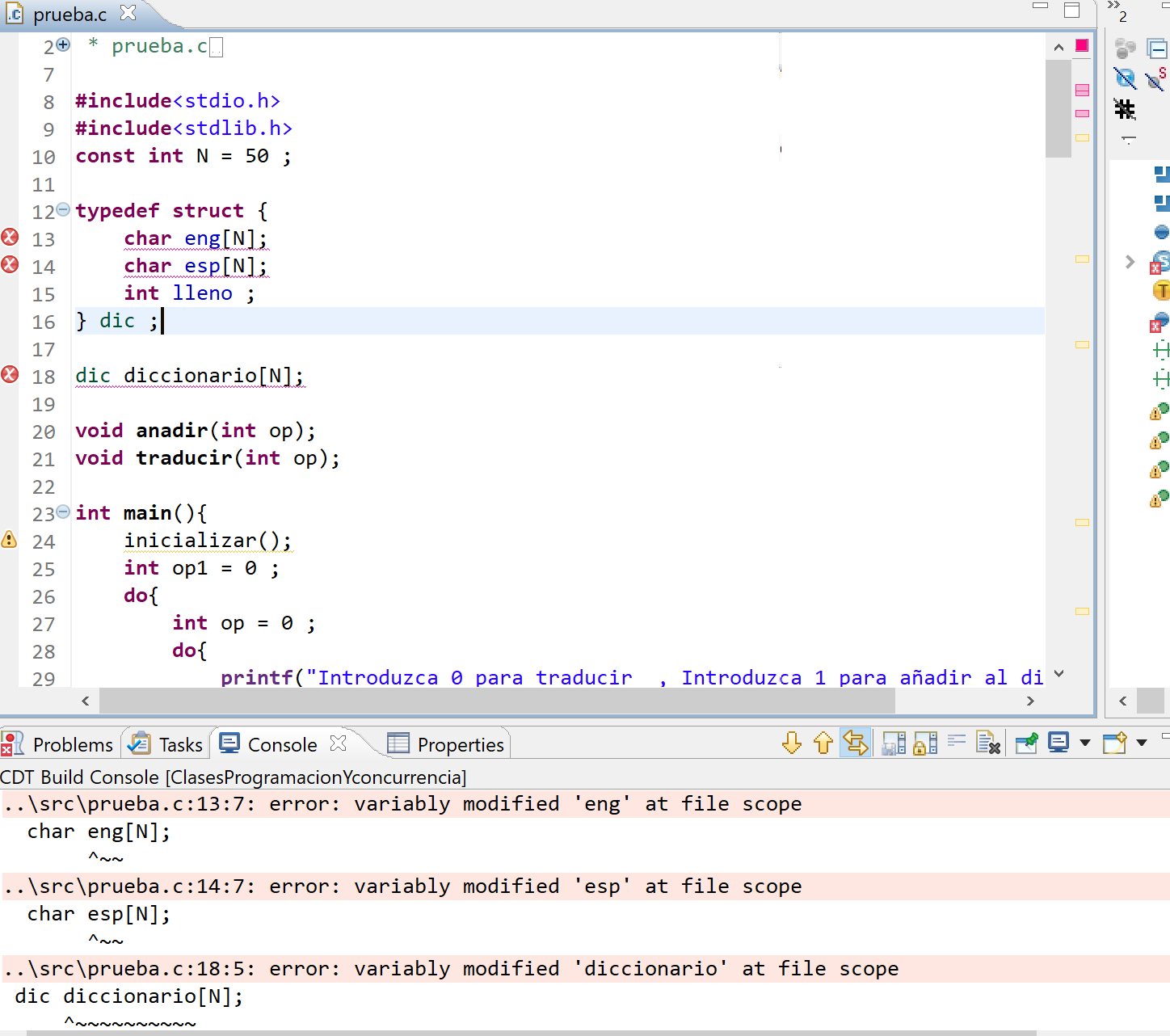The image size is (1170, 1036).
Task: Click the first yellow warning ruler marker
Action: (x=1082, y=137)
